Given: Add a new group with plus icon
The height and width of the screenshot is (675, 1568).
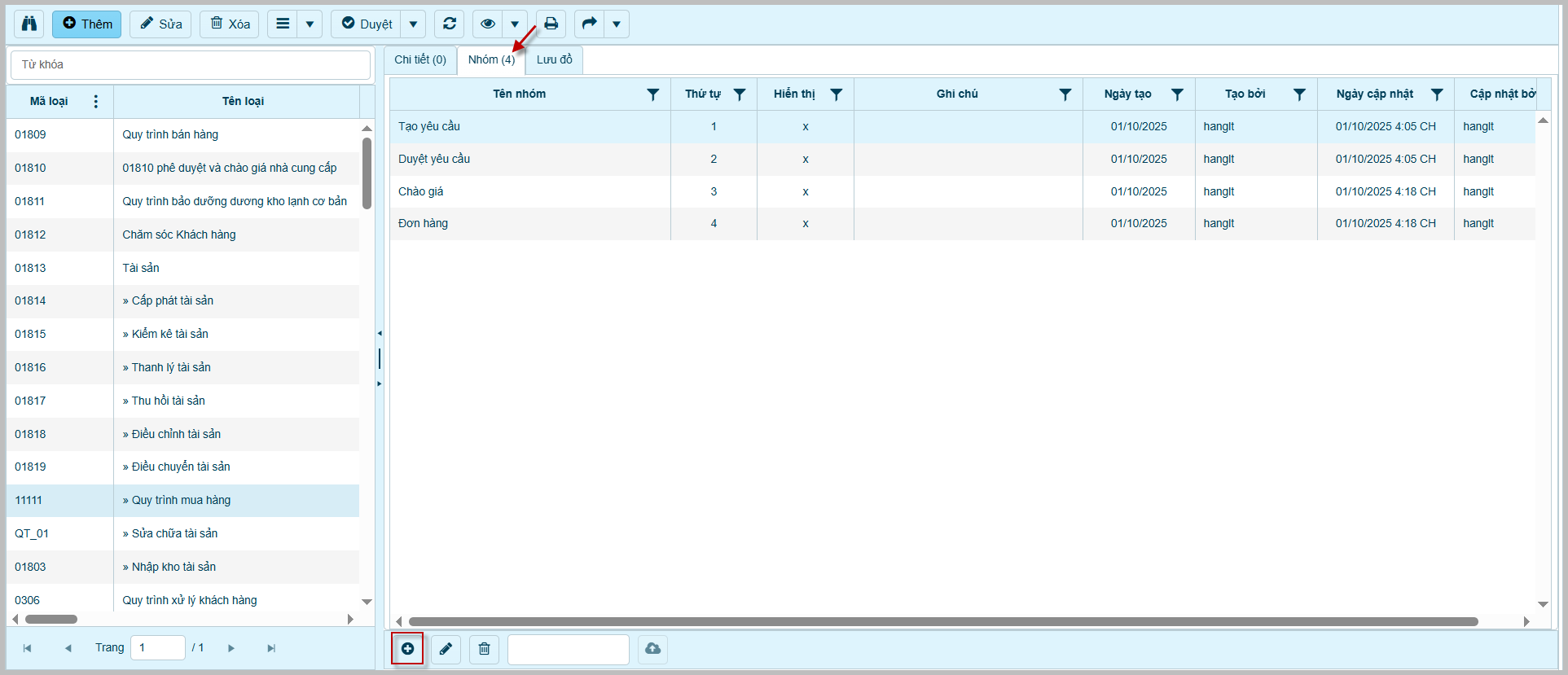Looking at the screenshot, I should (407, 649).
